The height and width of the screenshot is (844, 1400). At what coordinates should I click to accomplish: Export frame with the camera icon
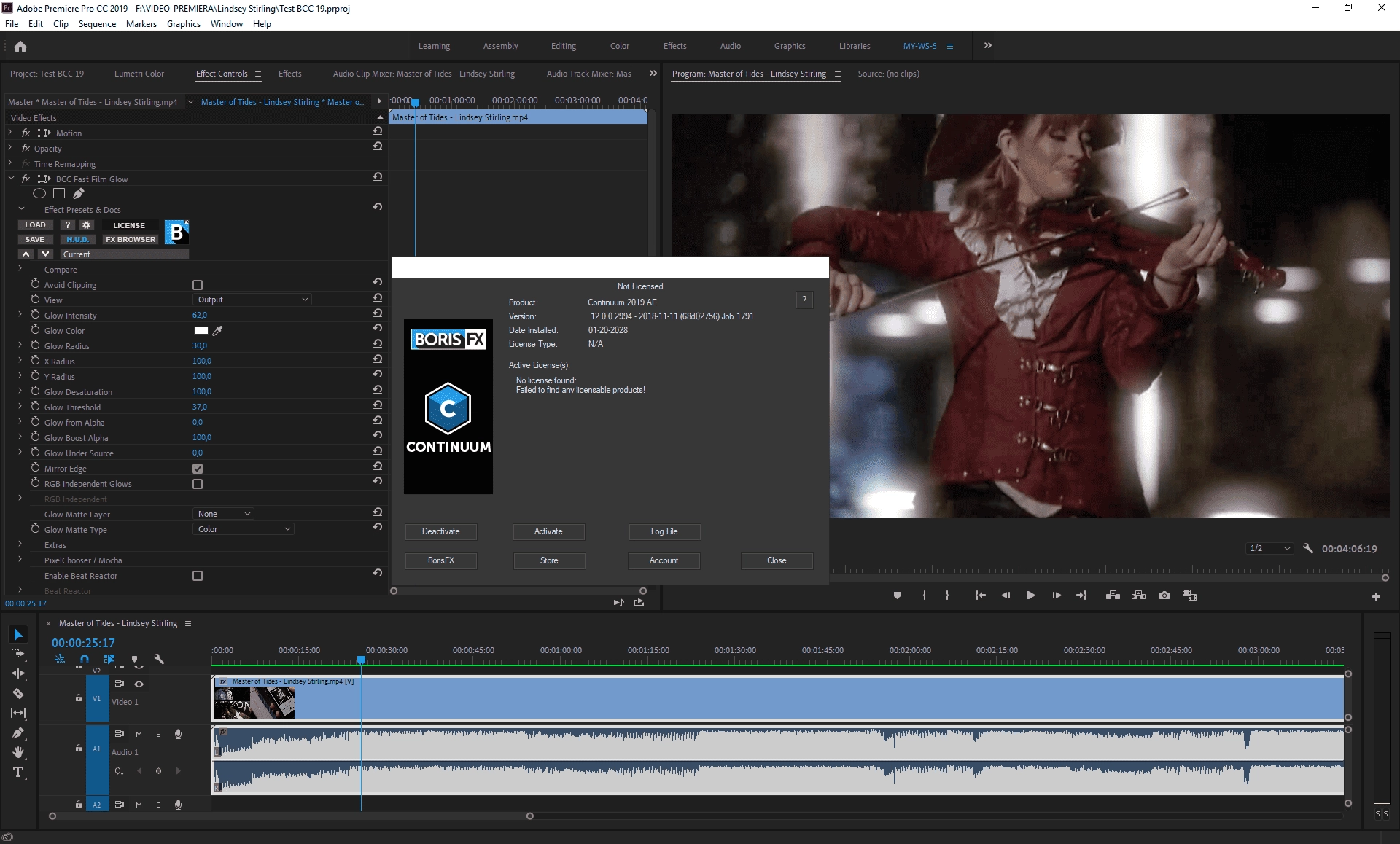click(x=1164, y=595)
